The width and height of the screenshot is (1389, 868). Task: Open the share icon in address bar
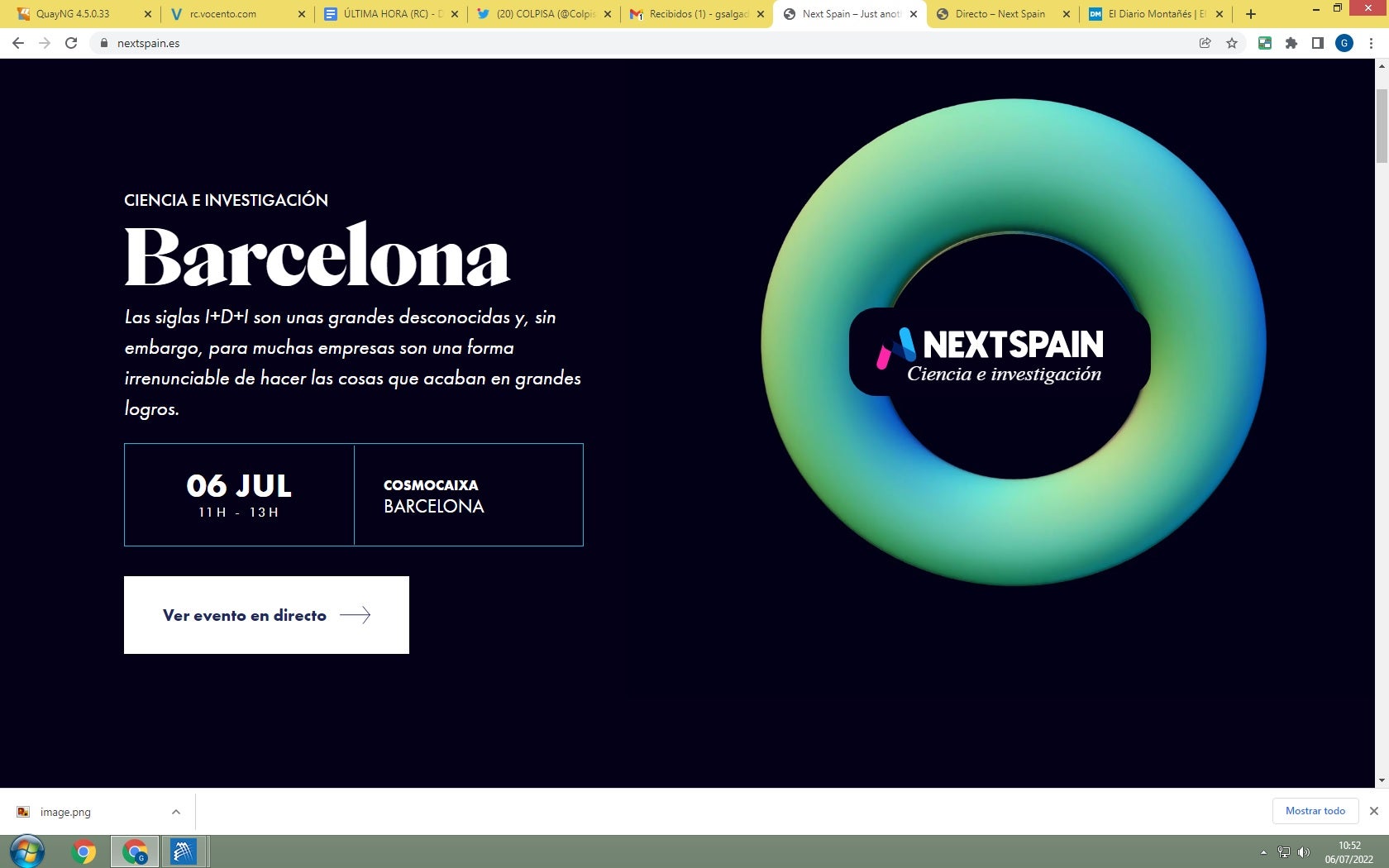[x=1205, y=43]
